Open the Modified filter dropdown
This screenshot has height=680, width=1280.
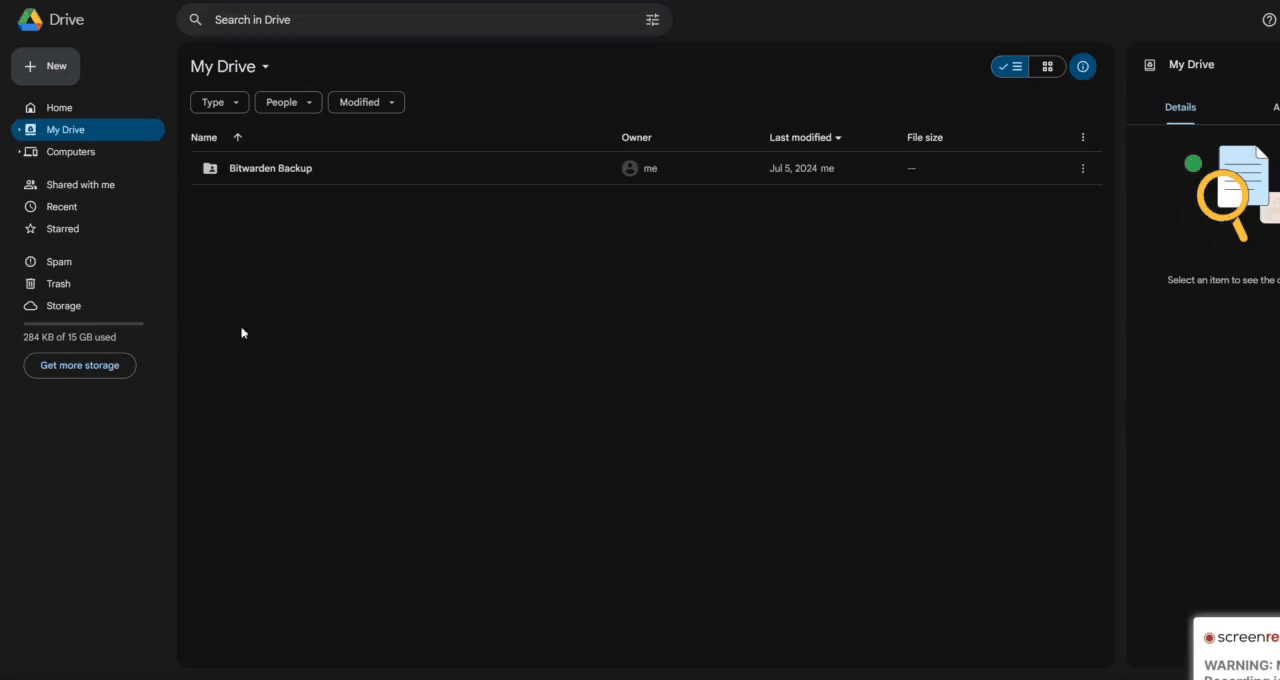pos(366,102)
